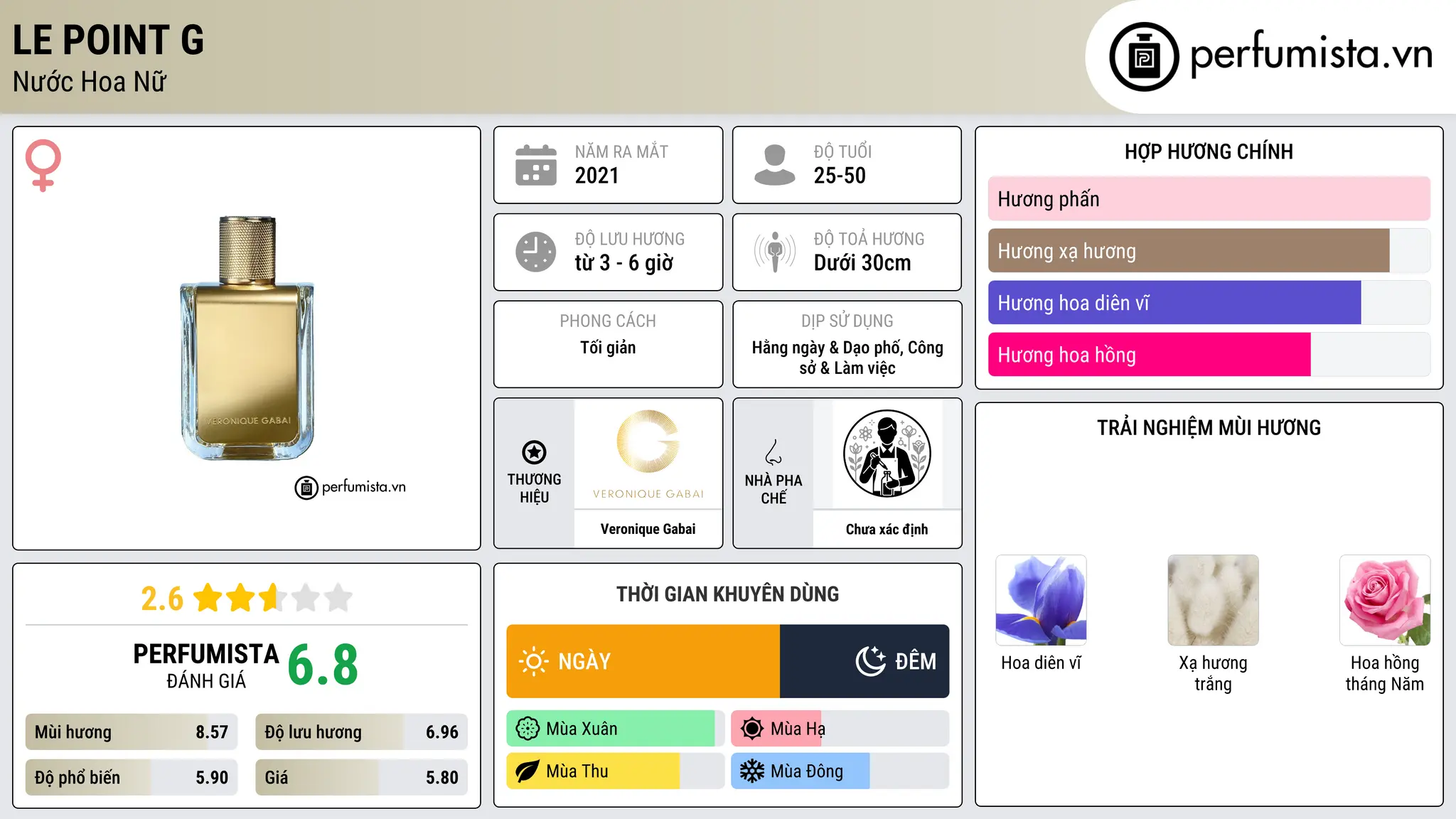Select the Ngày daytime segment
1456x819 pixels.
pos(643,661)
